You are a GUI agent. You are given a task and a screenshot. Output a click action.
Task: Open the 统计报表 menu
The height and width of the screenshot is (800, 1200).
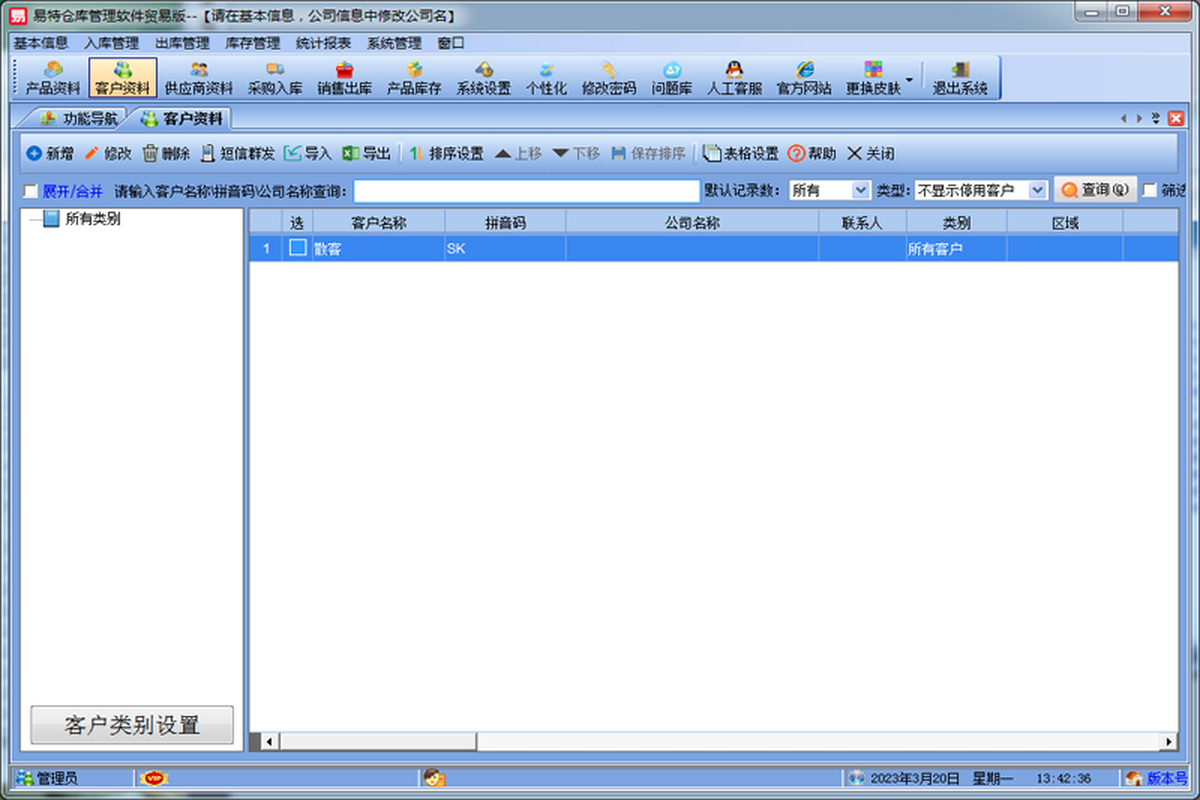coord(323,43)
